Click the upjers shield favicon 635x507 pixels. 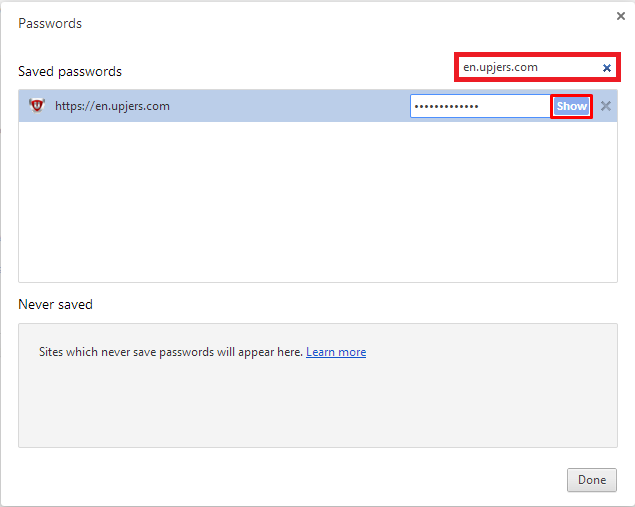[x=37, y=106]
